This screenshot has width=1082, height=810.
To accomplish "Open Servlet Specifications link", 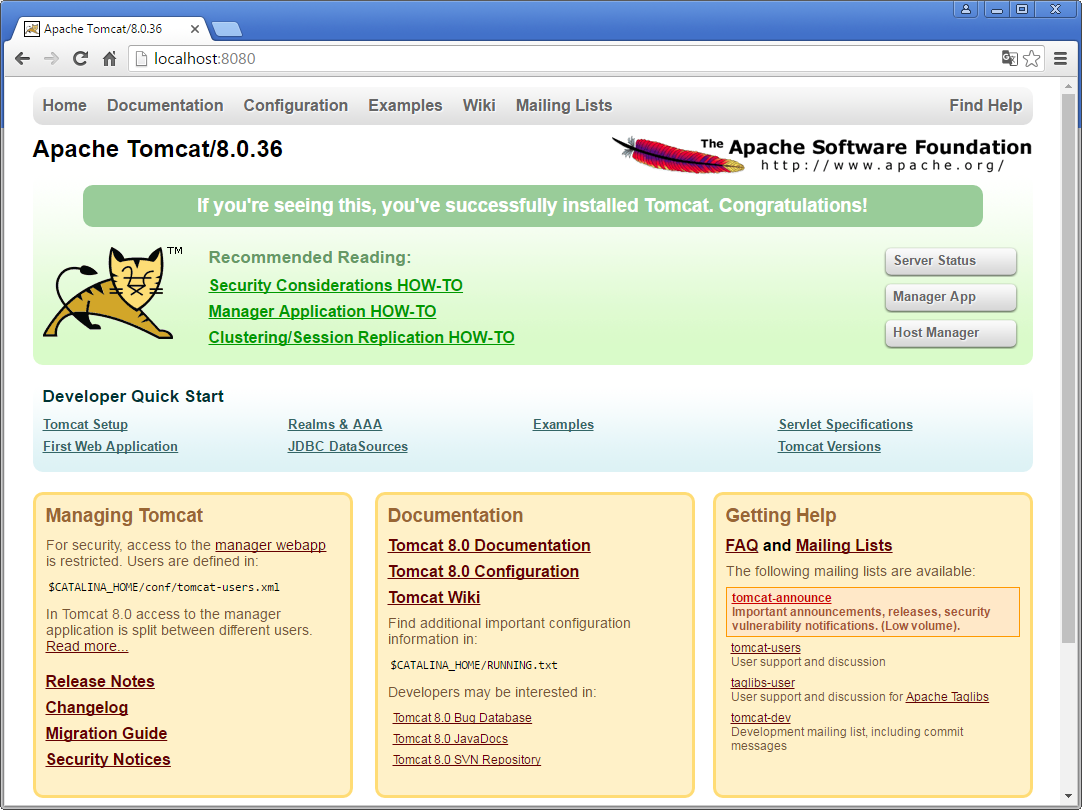I will tap(845, 424).
